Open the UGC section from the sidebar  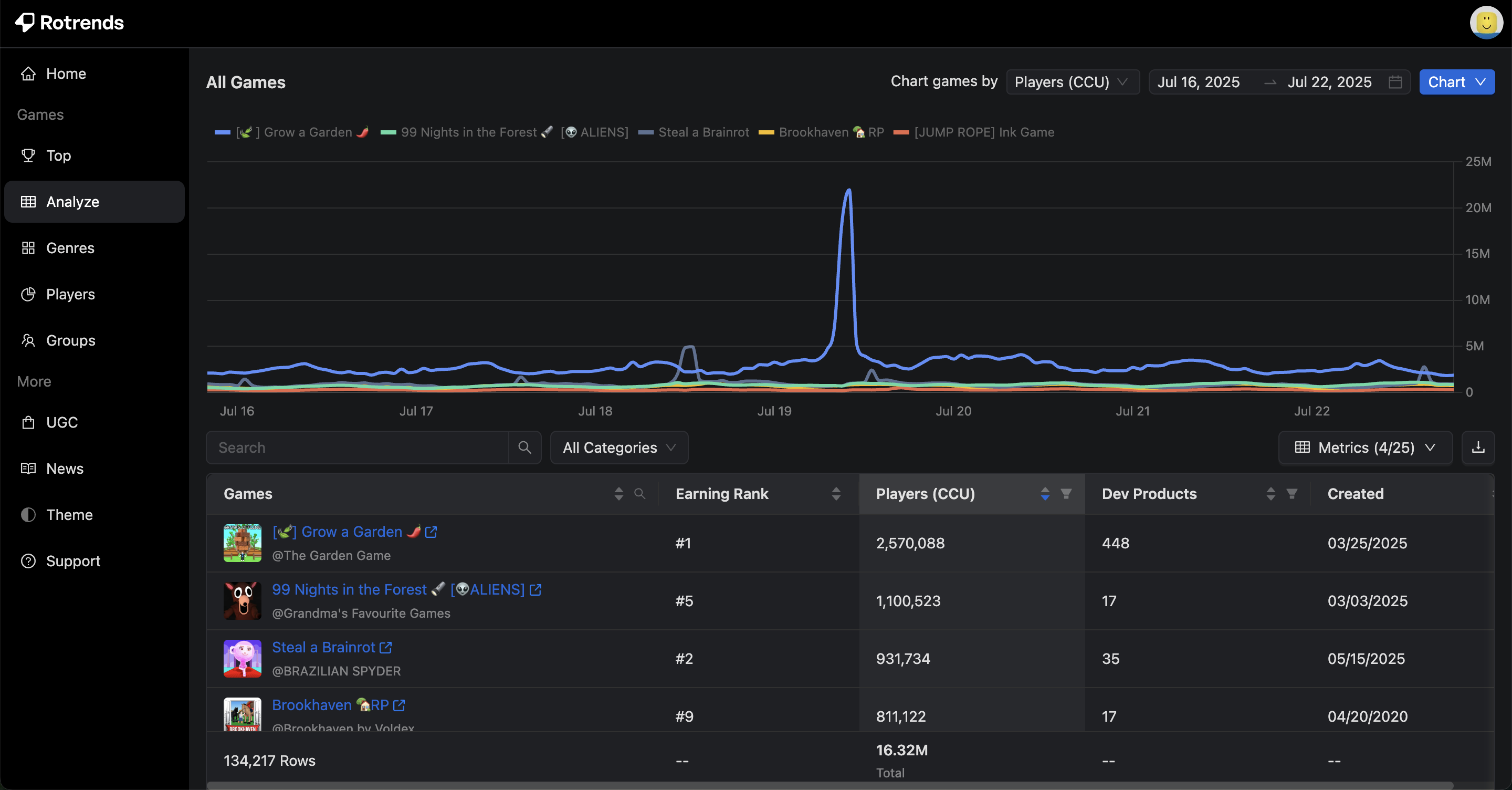(x=61, y=422)
